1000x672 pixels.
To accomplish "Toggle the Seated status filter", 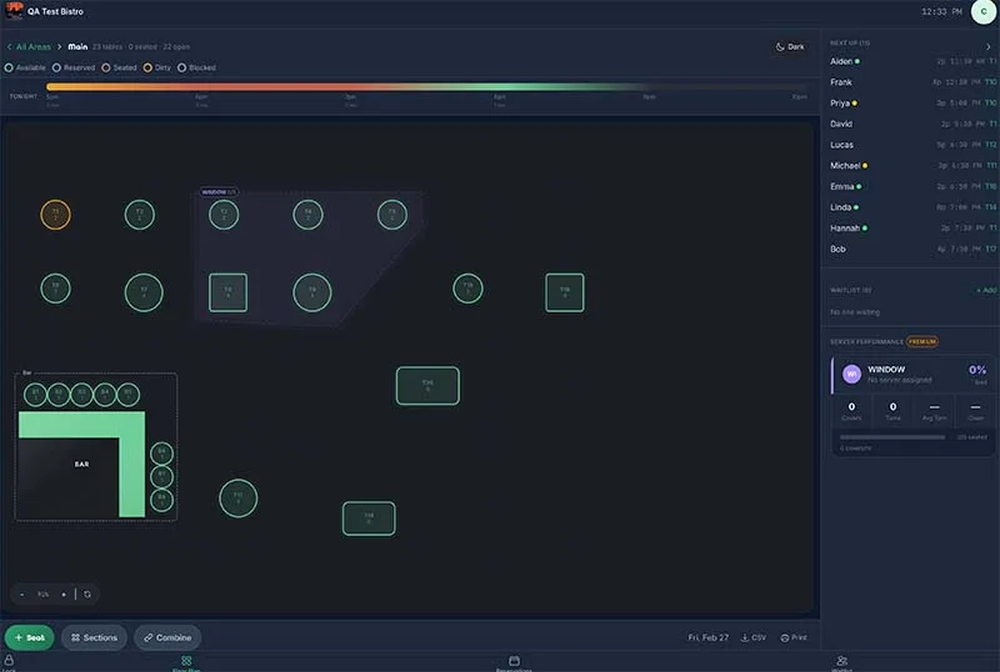I will [x=119, y=68].
